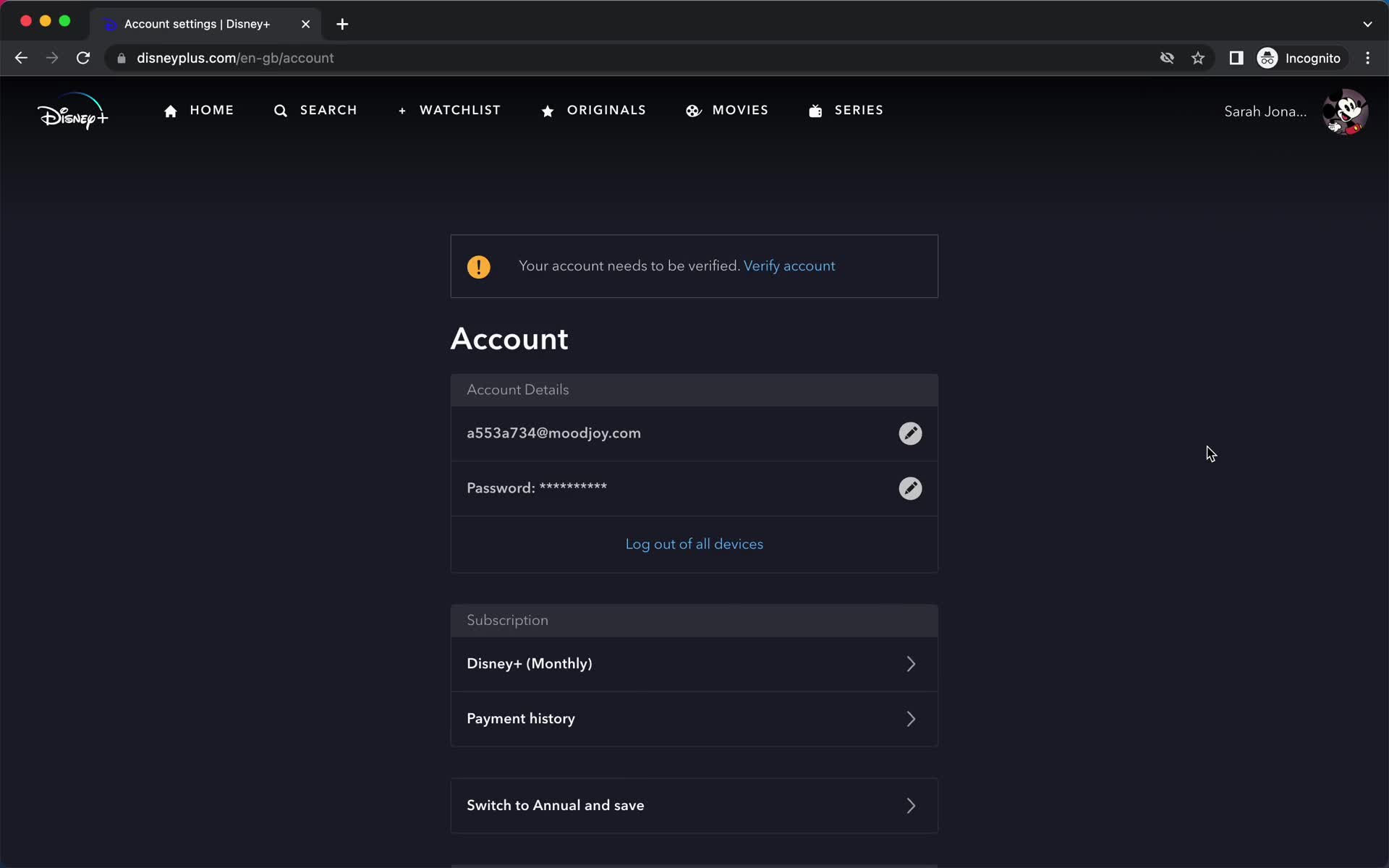This screenshot has height=868, width=1389.
Task: Click the Disney+ home logo icon
Action: point(72,111)
